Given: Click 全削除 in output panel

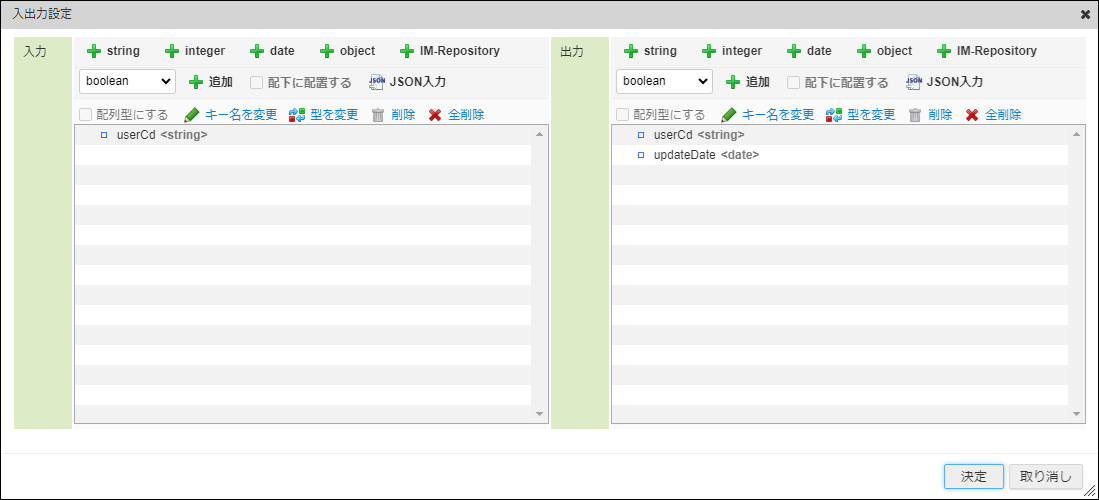Looking at the screenshot, I should 993,115.
